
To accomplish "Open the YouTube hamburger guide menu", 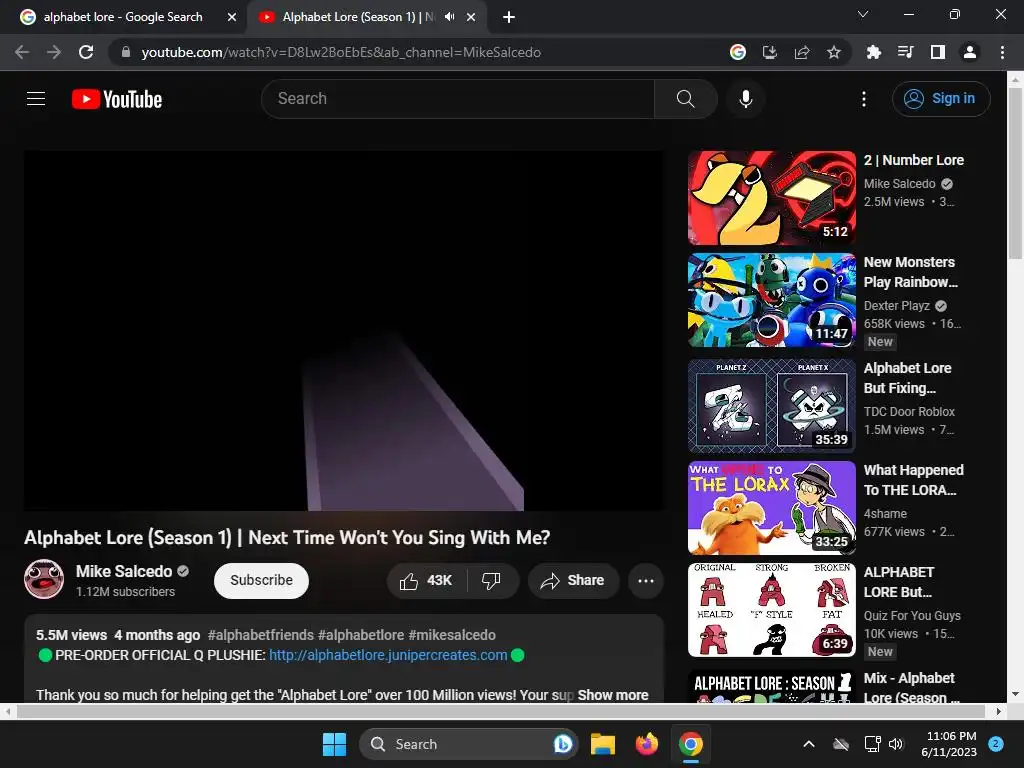I will [x=36, y=99].
